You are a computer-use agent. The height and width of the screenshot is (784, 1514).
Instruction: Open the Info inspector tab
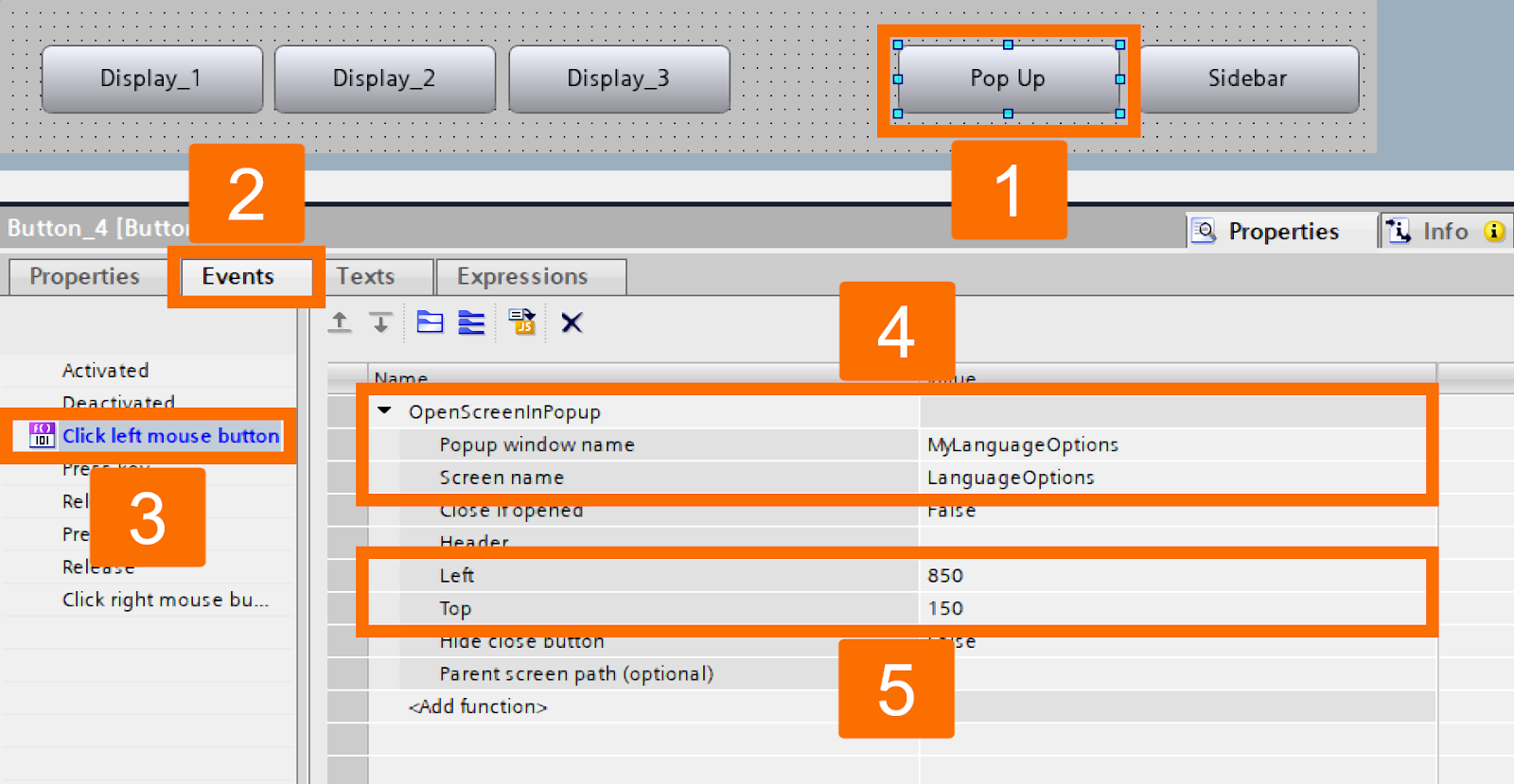pyautogui.click(x=1445, y=231)
